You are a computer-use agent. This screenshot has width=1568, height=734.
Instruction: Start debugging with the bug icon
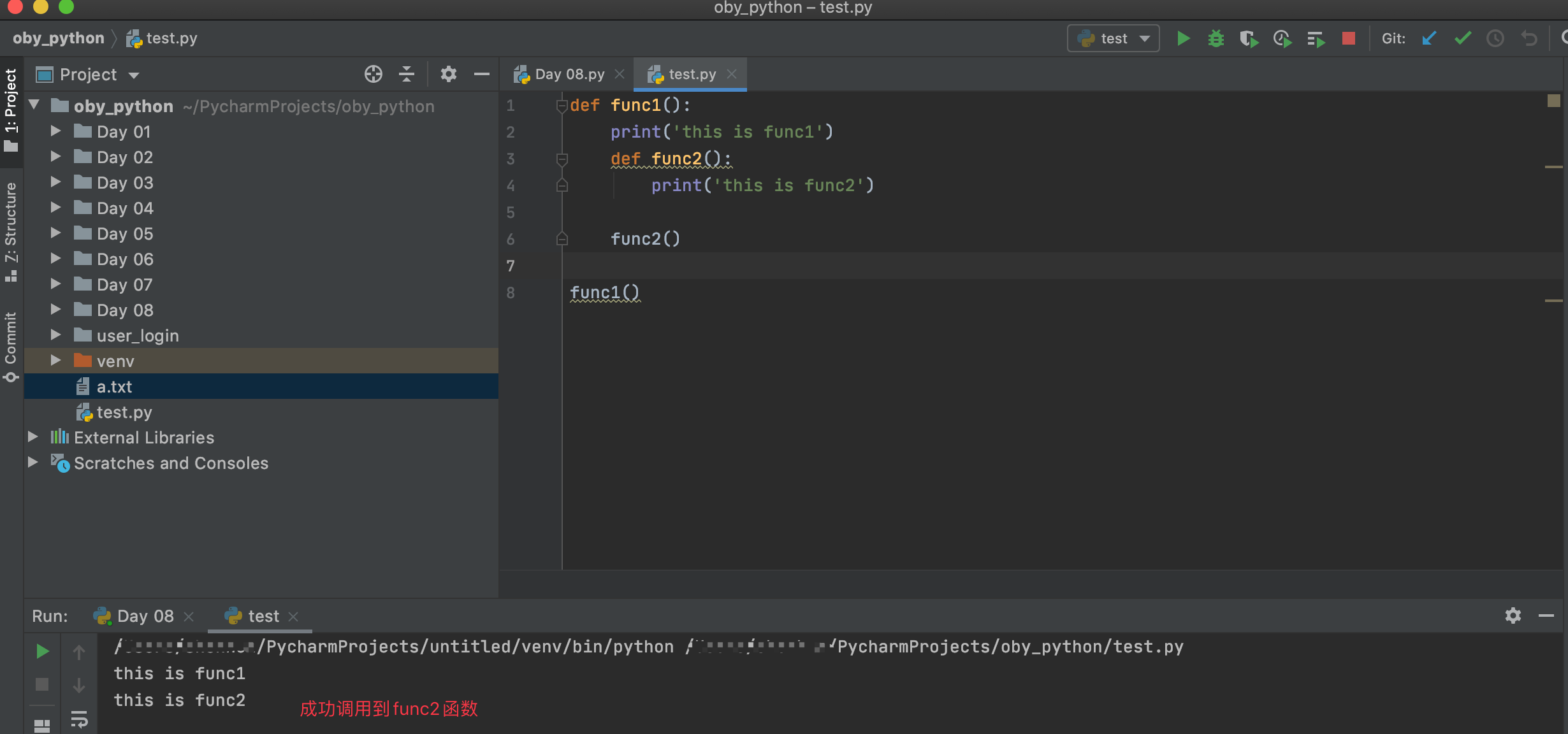(1216, 39)
